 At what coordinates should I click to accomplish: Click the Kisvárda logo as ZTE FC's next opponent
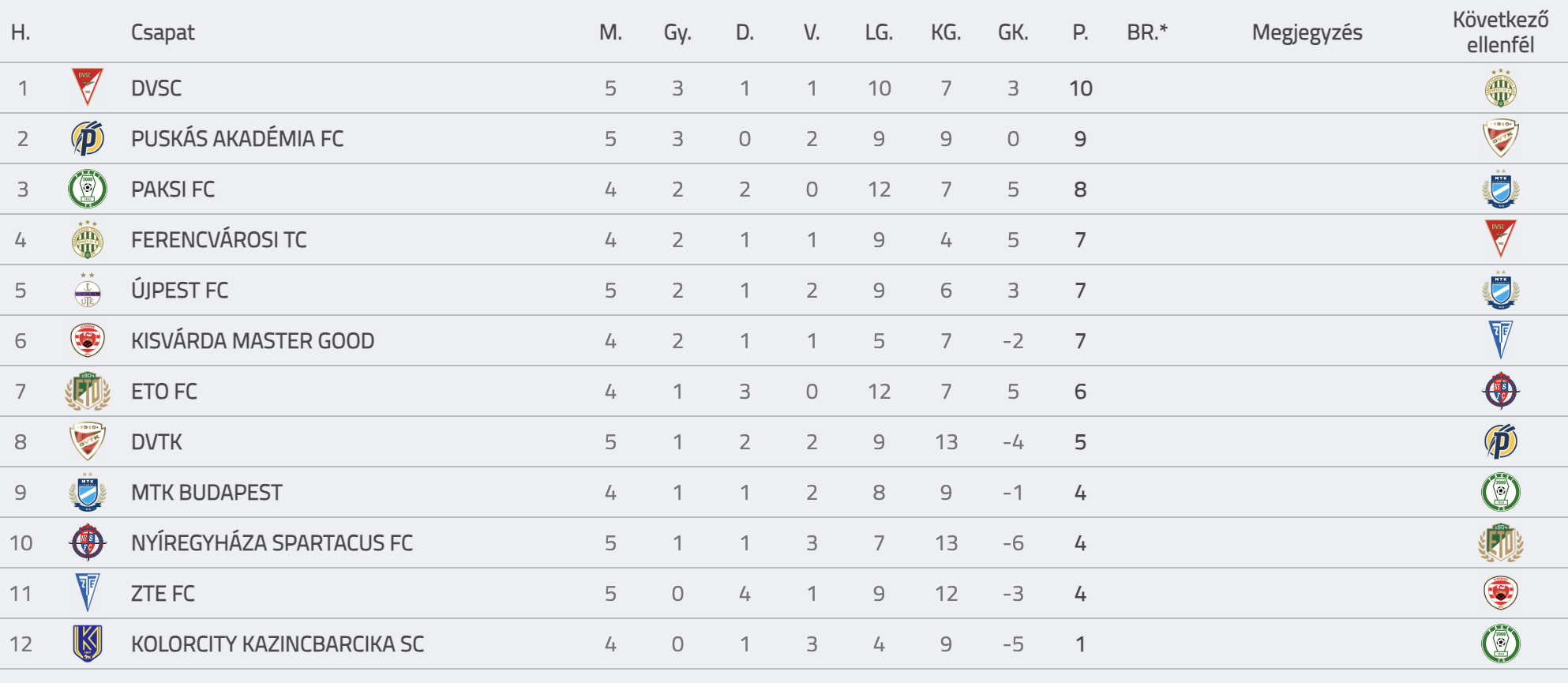pos(1500,593)
